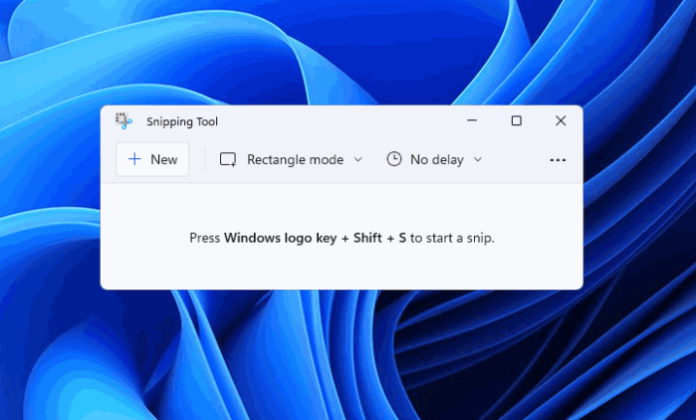
Task: Click the clock icon beside No delay
Action: 394,159
